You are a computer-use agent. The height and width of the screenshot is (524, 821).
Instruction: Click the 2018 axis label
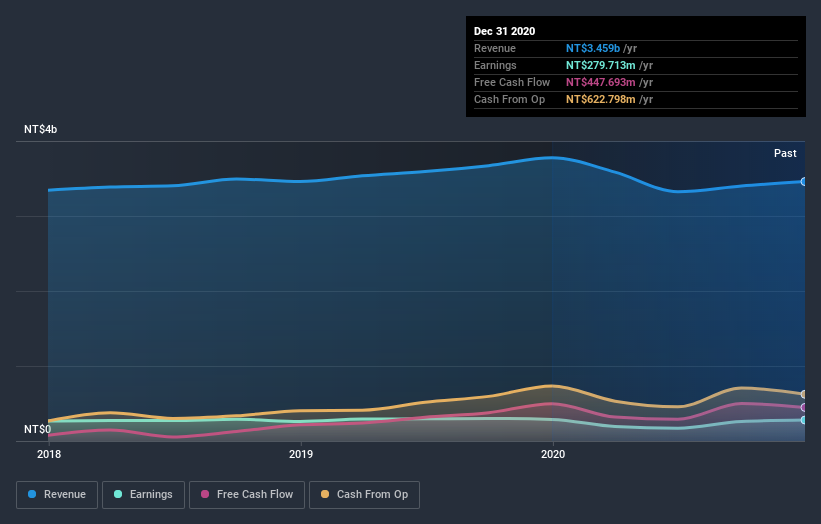click(x=49, y=454)
